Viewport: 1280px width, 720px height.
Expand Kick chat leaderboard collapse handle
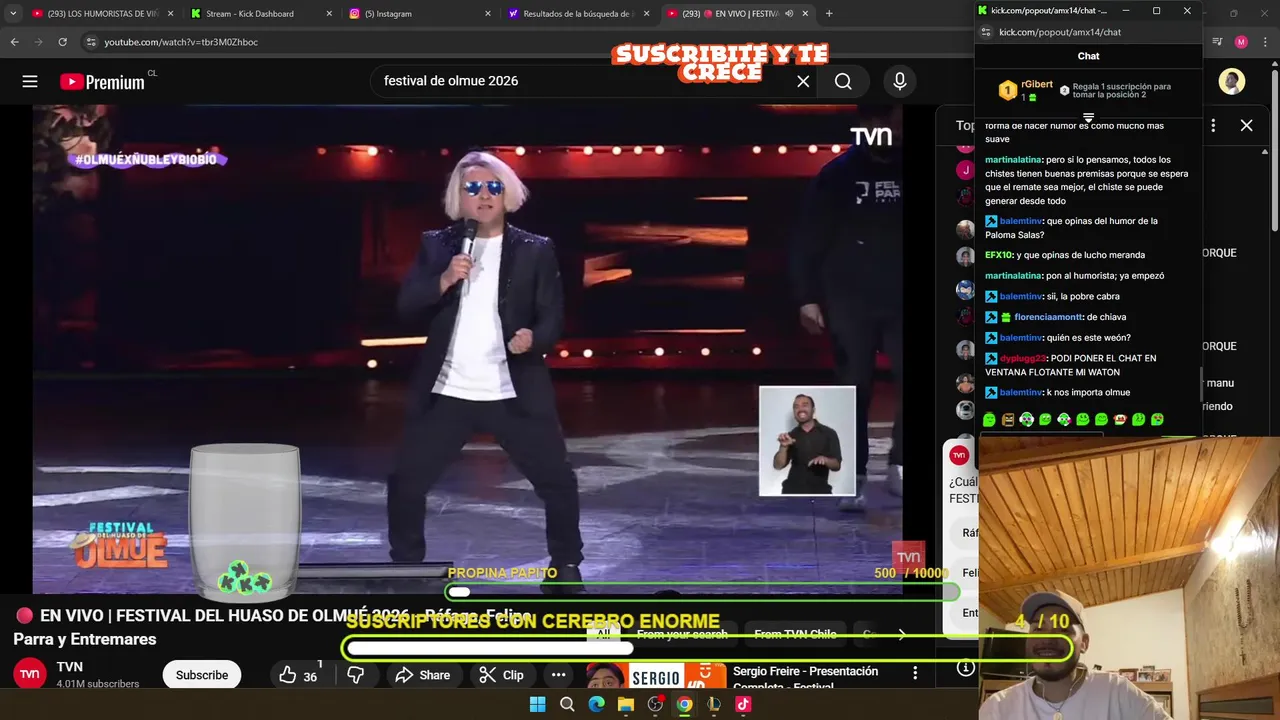pyautogui.click(x=1088, y=117)
